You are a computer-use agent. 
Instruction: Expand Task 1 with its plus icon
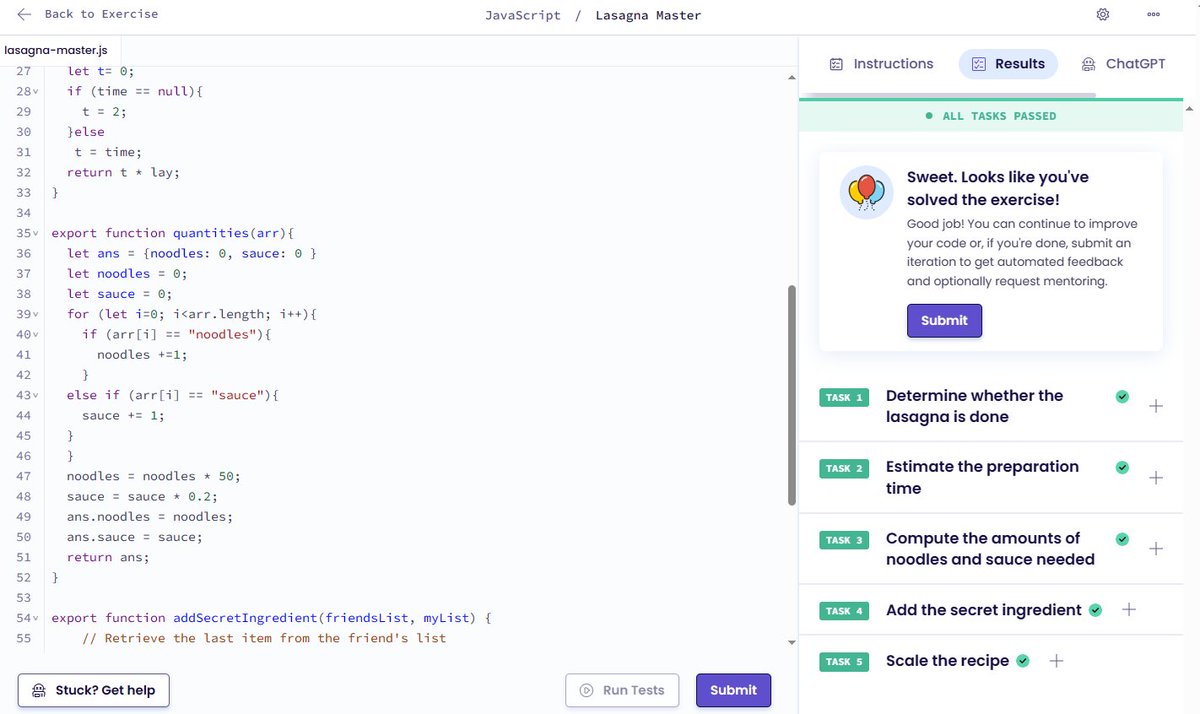pyautogui.click(x=1156, y=406)
